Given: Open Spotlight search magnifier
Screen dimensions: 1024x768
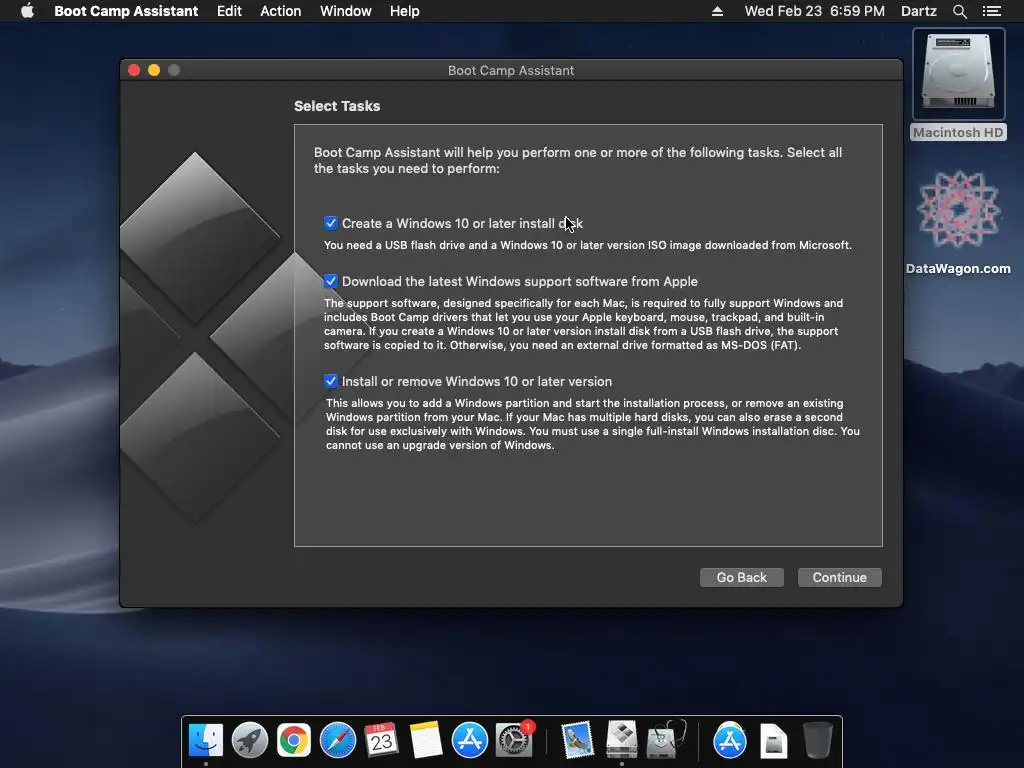Looking at the screenshot, I should (959, 11).
